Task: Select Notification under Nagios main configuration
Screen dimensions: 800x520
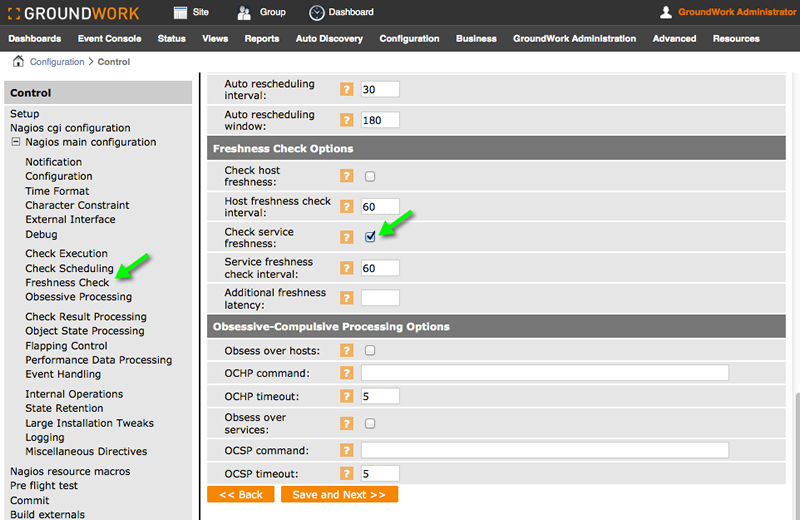Action: (x=54, y=162)
